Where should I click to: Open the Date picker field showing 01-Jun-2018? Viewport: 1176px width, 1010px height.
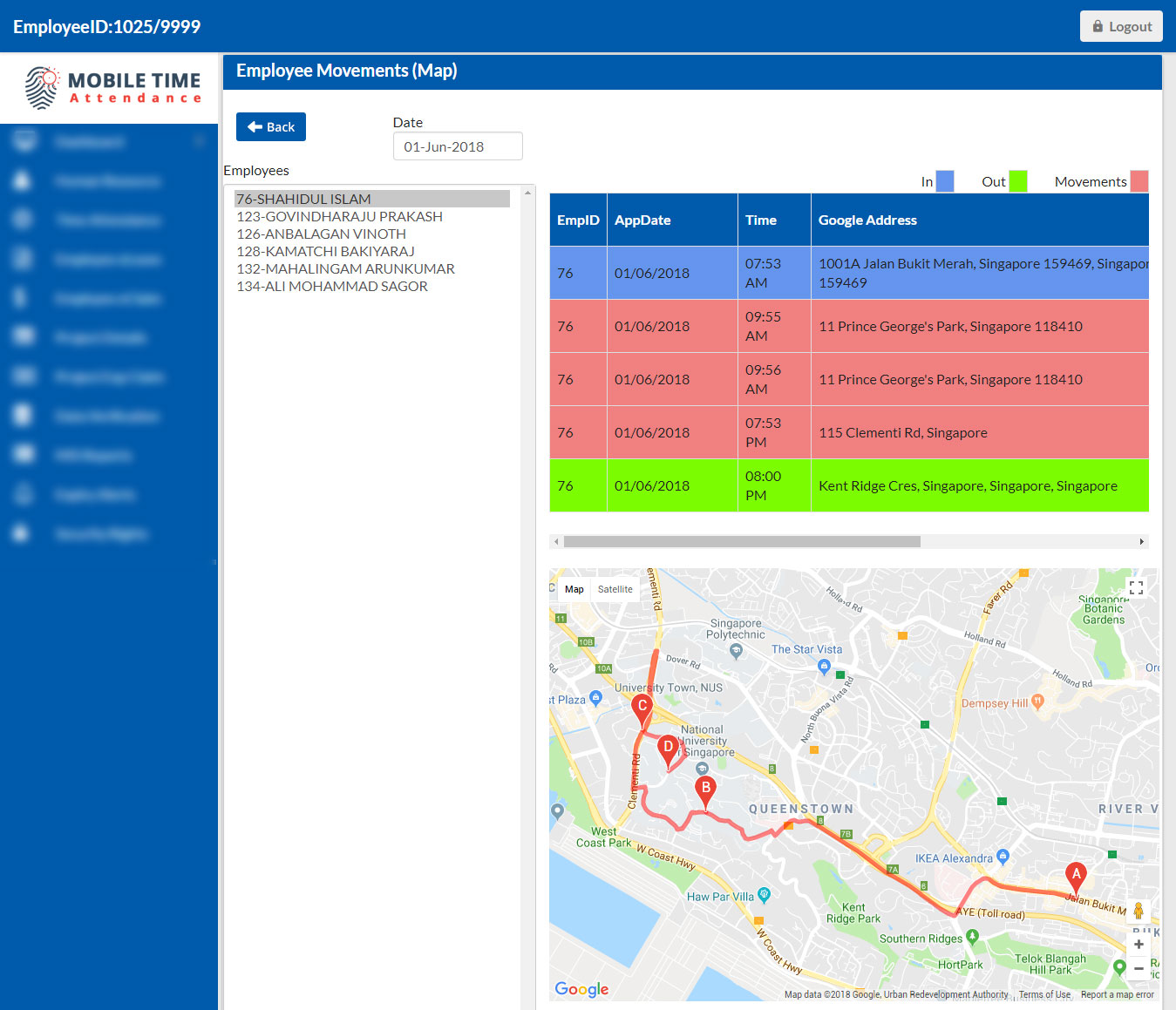[458, 146]
